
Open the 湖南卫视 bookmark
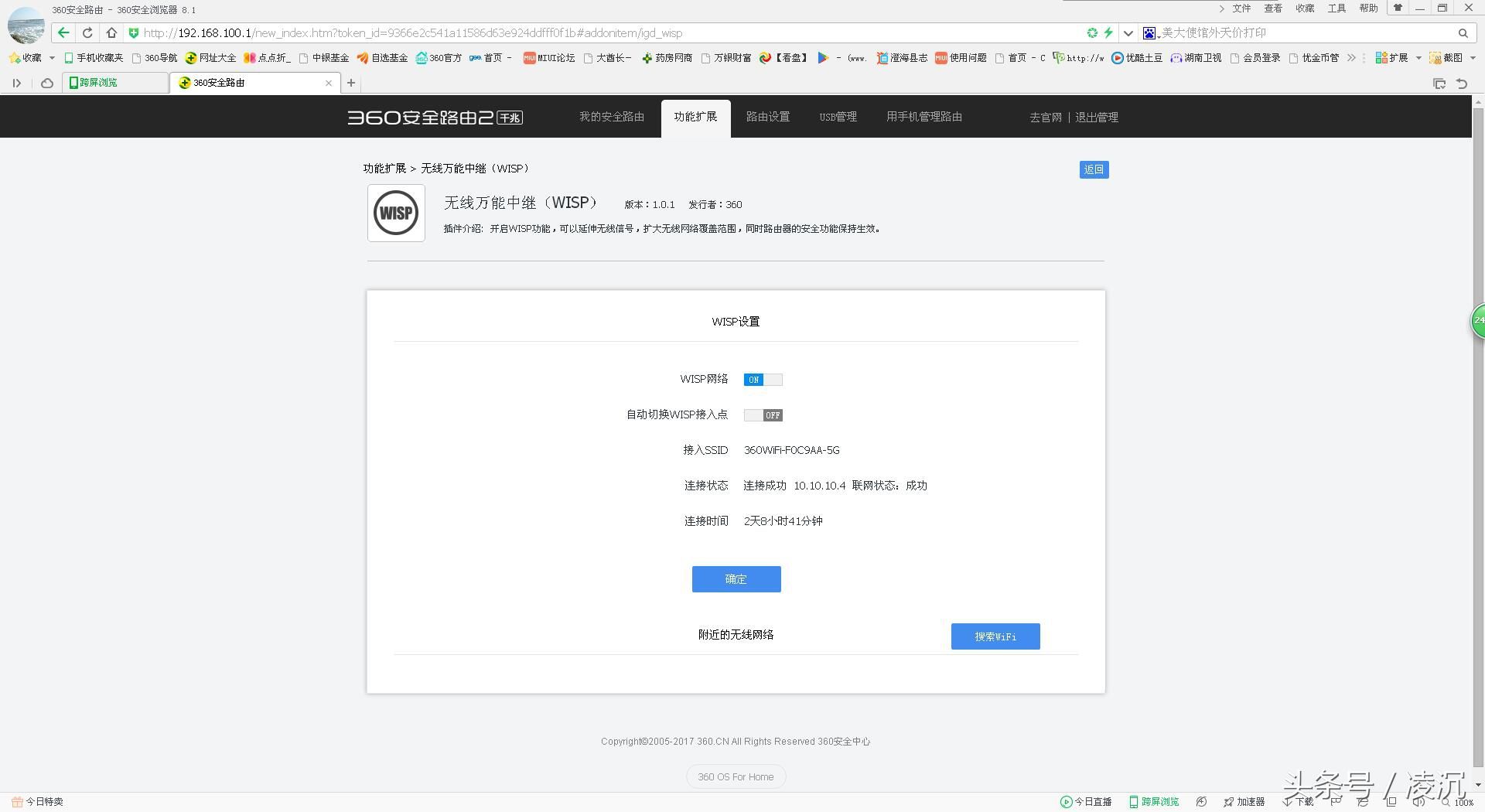(1196, 58)
